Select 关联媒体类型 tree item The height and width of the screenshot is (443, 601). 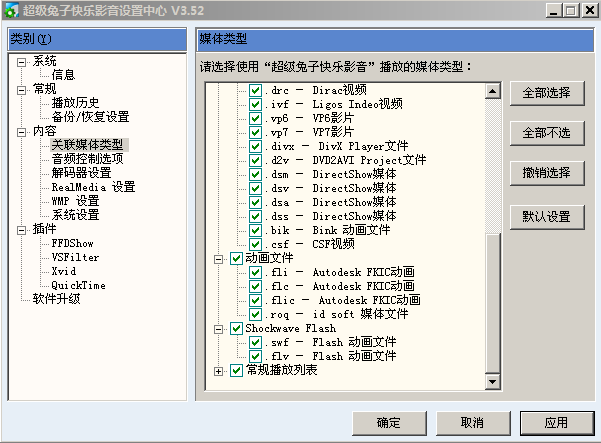[x=88, y=145]
